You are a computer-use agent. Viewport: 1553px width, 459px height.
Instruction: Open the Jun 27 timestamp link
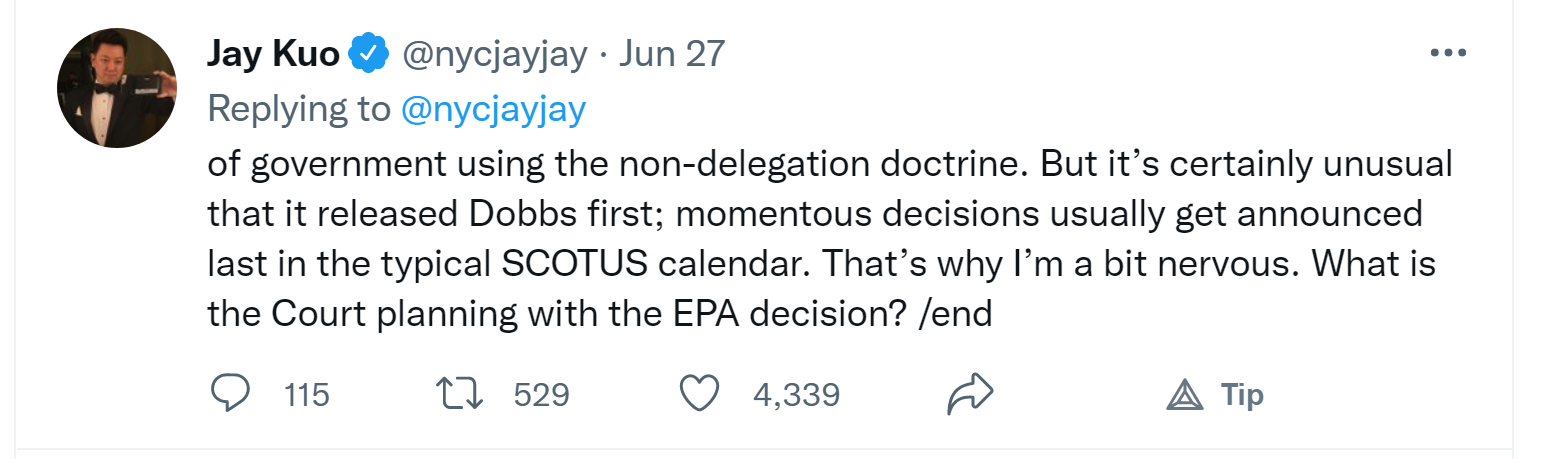671,54
